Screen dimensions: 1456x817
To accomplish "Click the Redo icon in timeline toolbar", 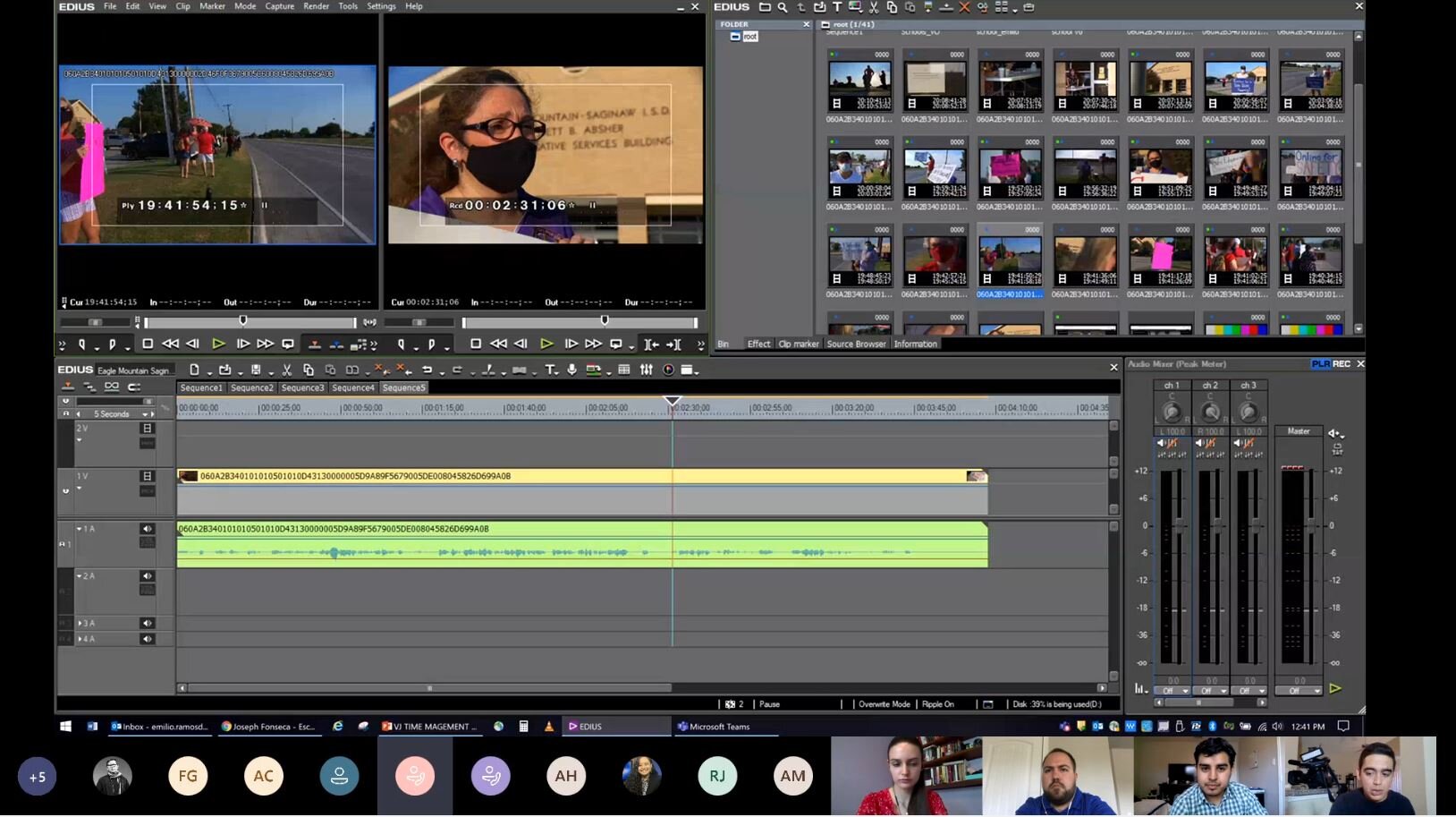I will 457,370.
